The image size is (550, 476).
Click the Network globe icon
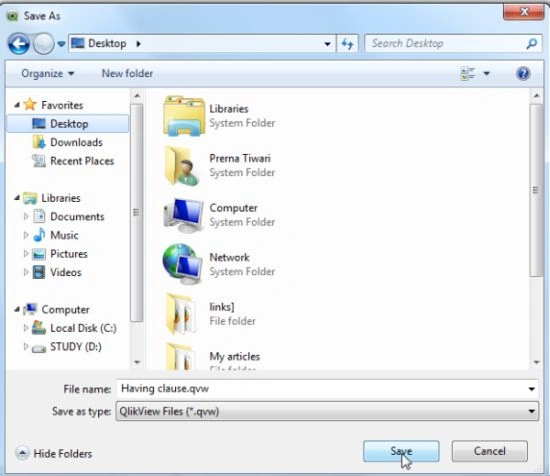click(x=182, y=264)
